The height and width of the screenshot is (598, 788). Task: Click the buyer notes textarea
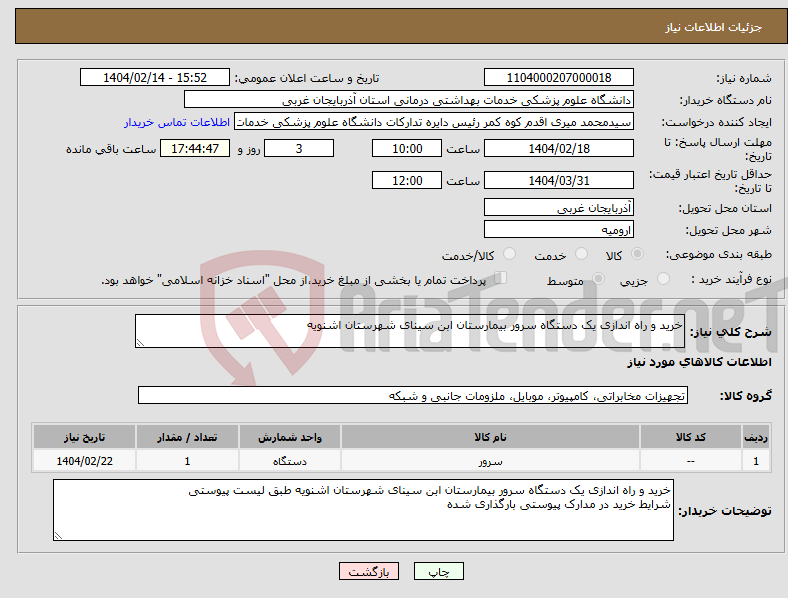tap(363, 510)
